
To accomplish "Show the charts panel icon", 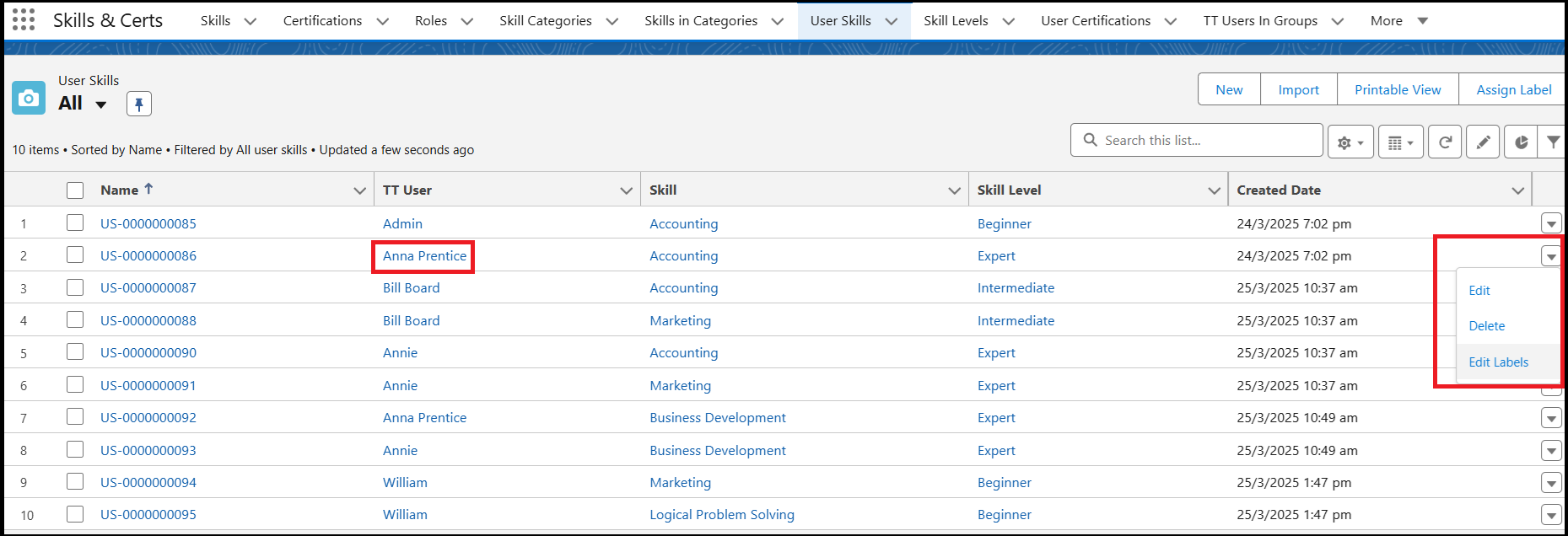I will pyautogui.click(x=1520, y=142).
